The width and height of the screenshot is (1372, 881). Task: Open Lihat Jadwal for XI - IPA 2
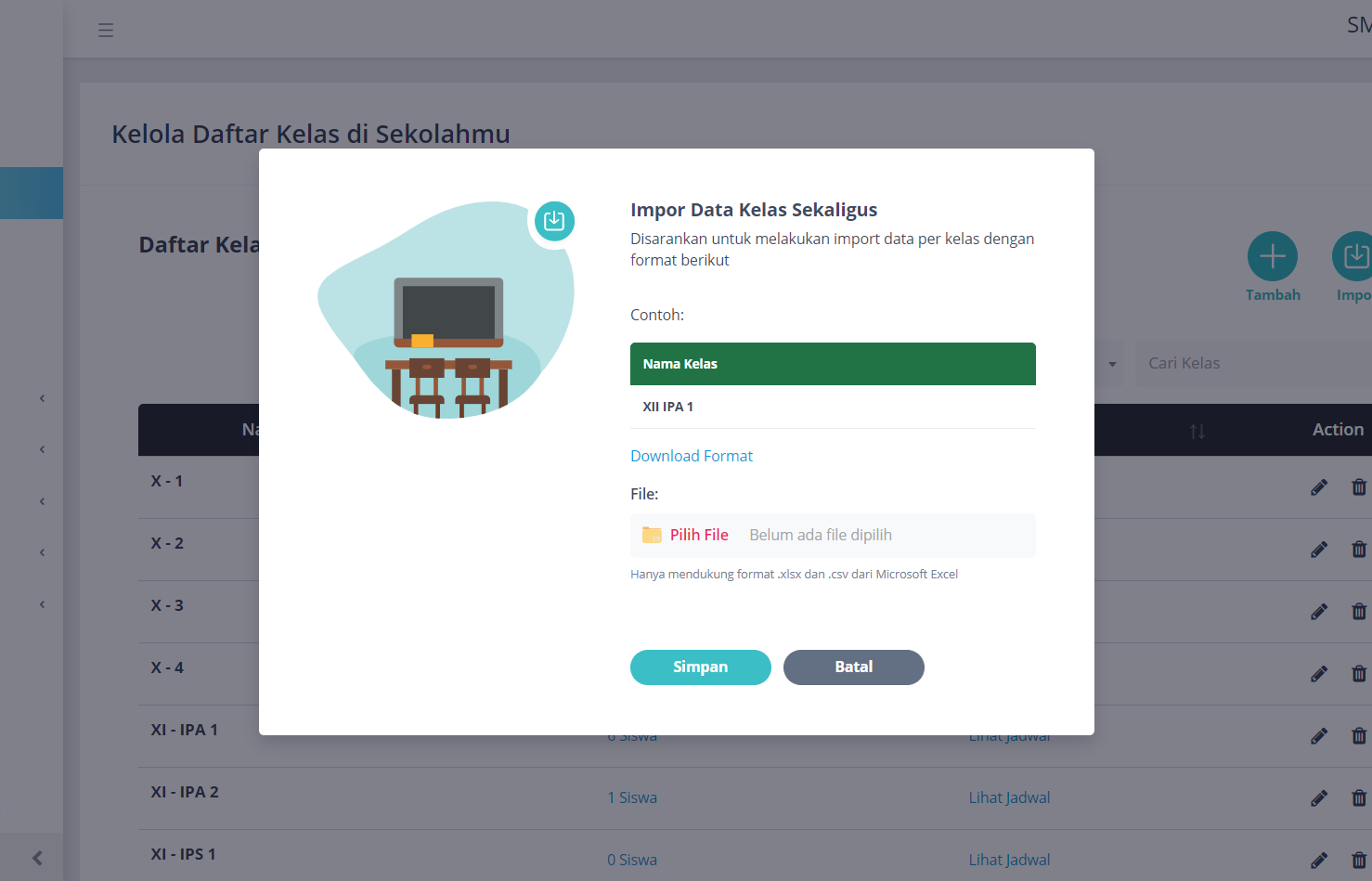[x=1009, y=797]
